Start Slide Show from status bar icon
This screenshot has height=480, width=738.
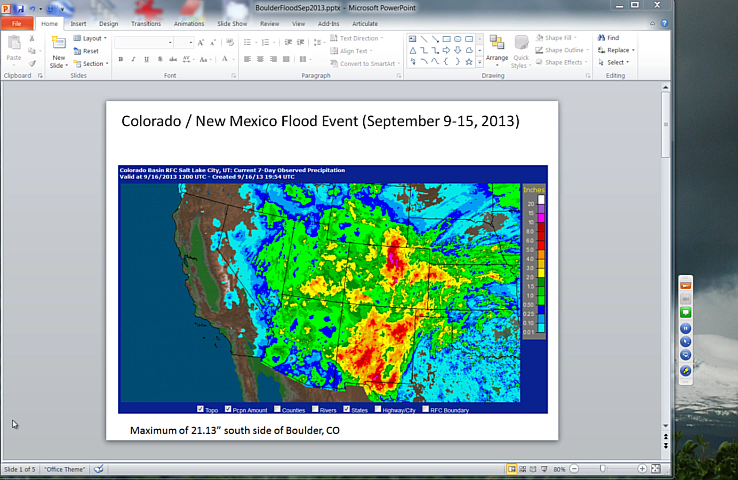[x=546, y=469]
